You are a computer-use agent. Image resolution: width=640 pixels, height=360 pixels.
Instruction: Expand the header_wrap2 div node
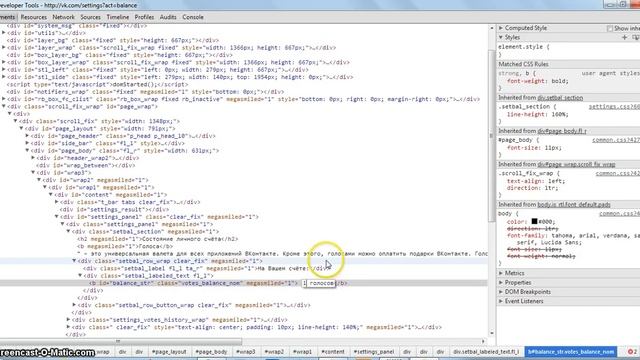(x=33, y=158)
